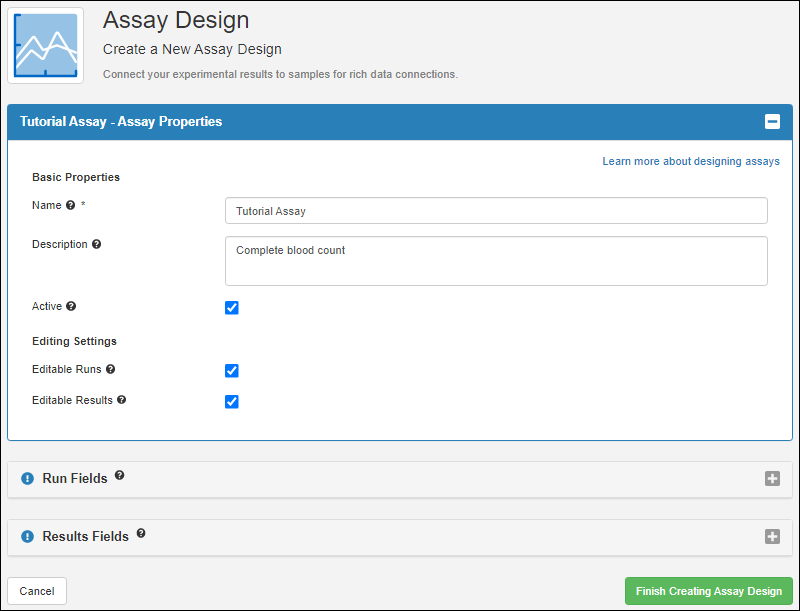Click the help icon beside Results Fields

click(x=141, y=534)
